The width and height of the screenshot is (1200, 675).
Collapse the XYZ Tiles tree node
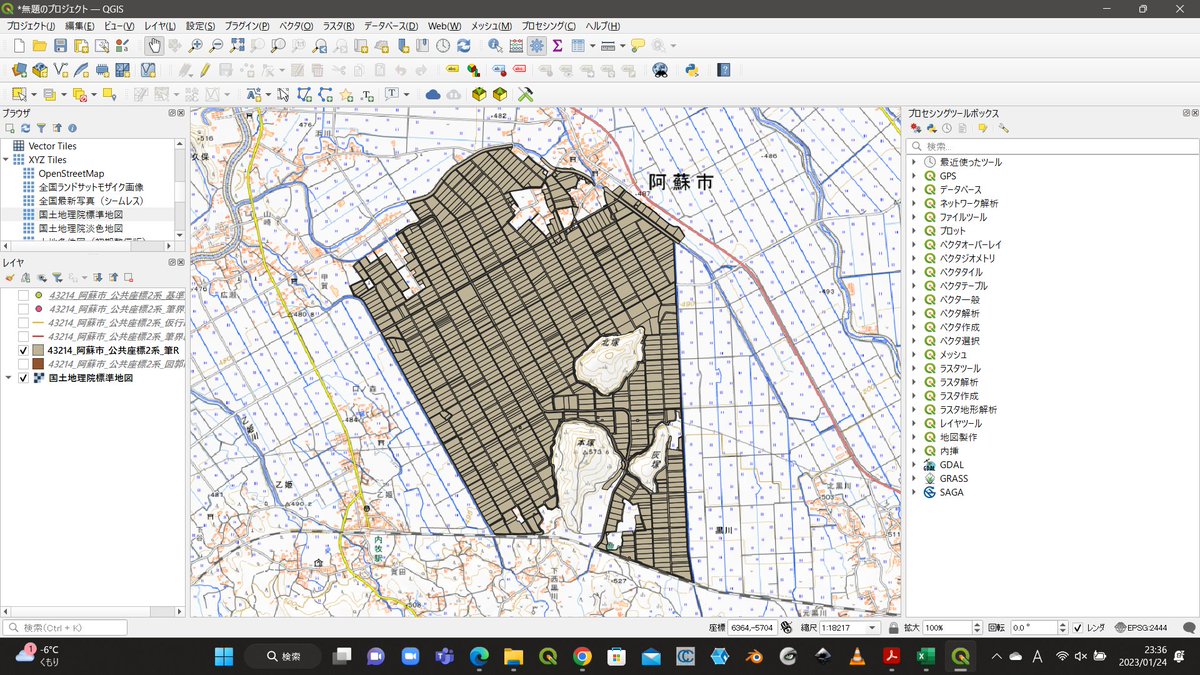tap(6, 160)
